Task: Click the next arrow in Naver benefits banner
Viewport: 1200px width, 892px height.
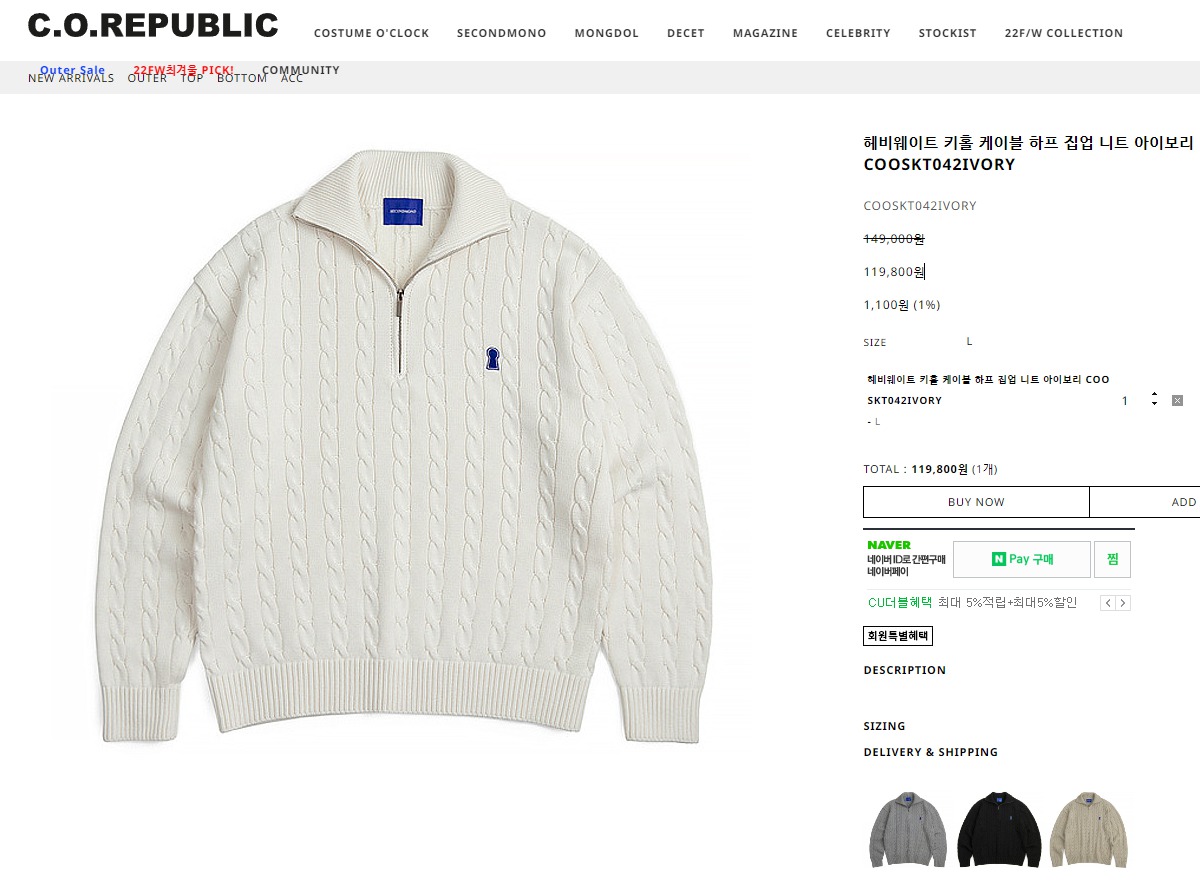Action: coord(1123,603)
